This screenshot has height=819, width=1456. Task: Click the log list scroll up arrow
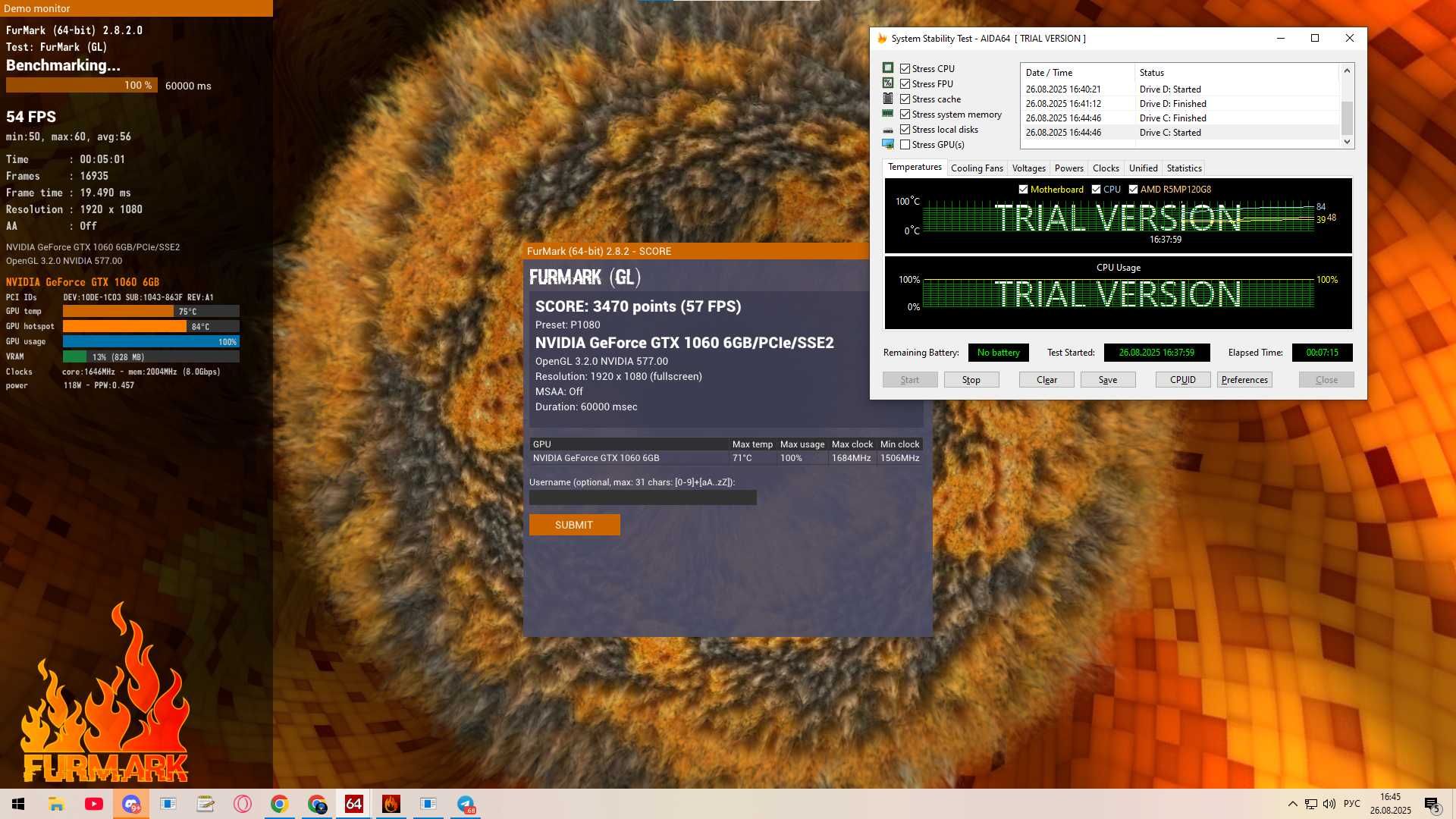point(1347,71)
